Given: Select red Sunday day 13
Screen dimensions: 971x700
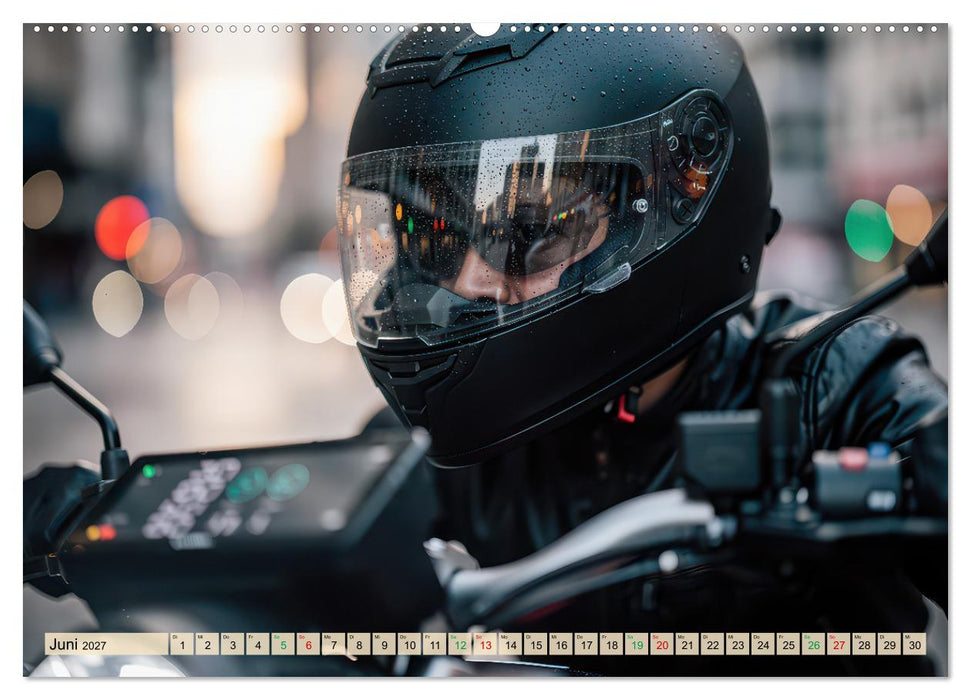Looking at the screenshot, I should [x=486, y=644].
